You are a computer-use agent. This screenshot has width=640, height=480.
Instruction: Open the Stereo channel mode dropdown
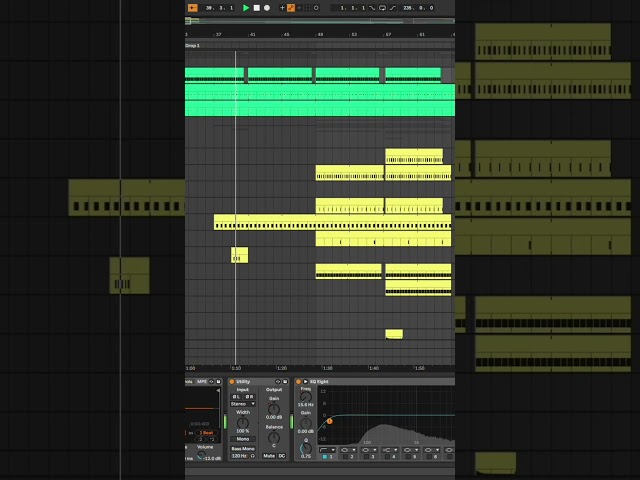click(243, 404)
